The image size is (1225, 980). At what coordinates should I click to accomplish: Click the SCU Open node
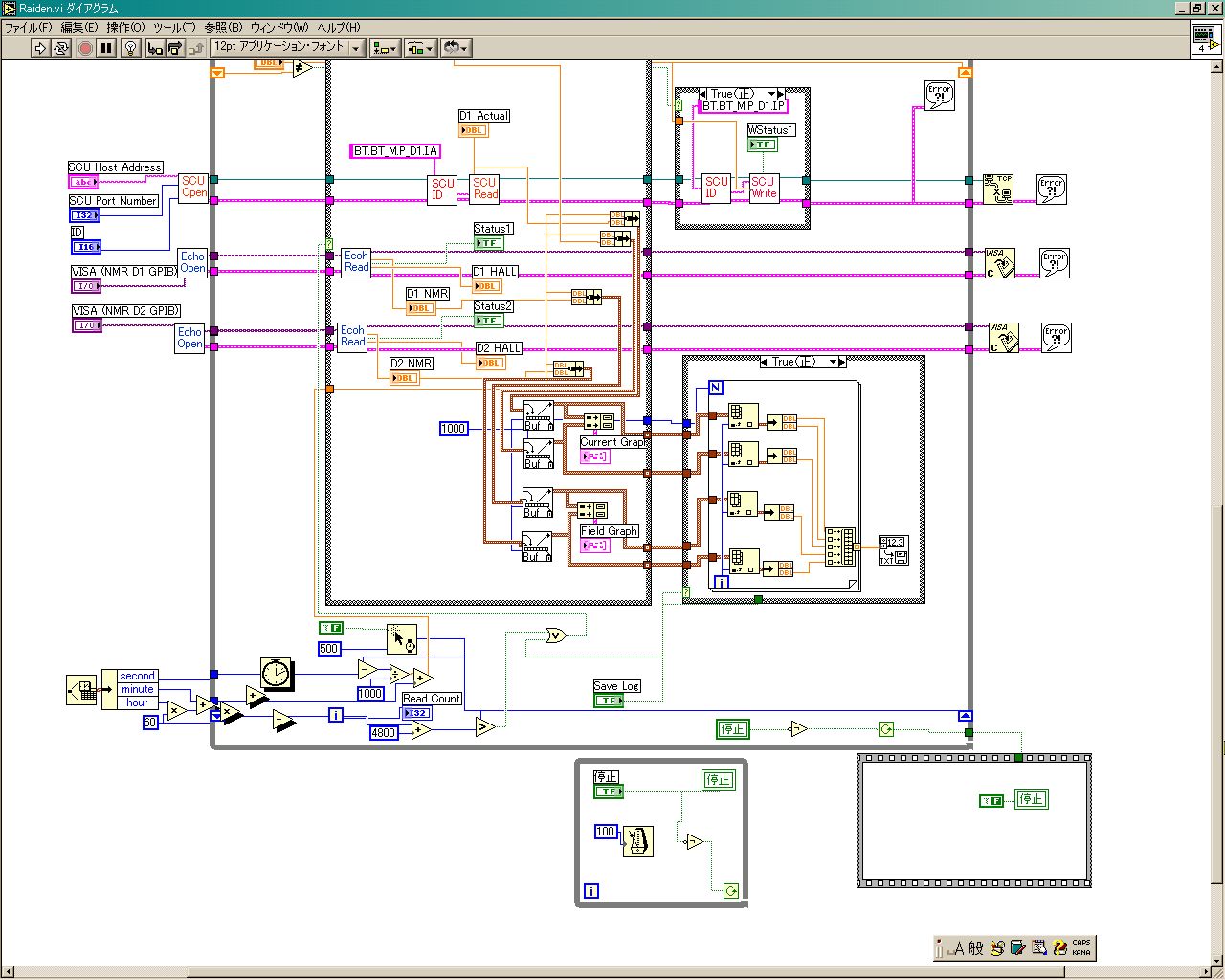click(x=193, y=187)
